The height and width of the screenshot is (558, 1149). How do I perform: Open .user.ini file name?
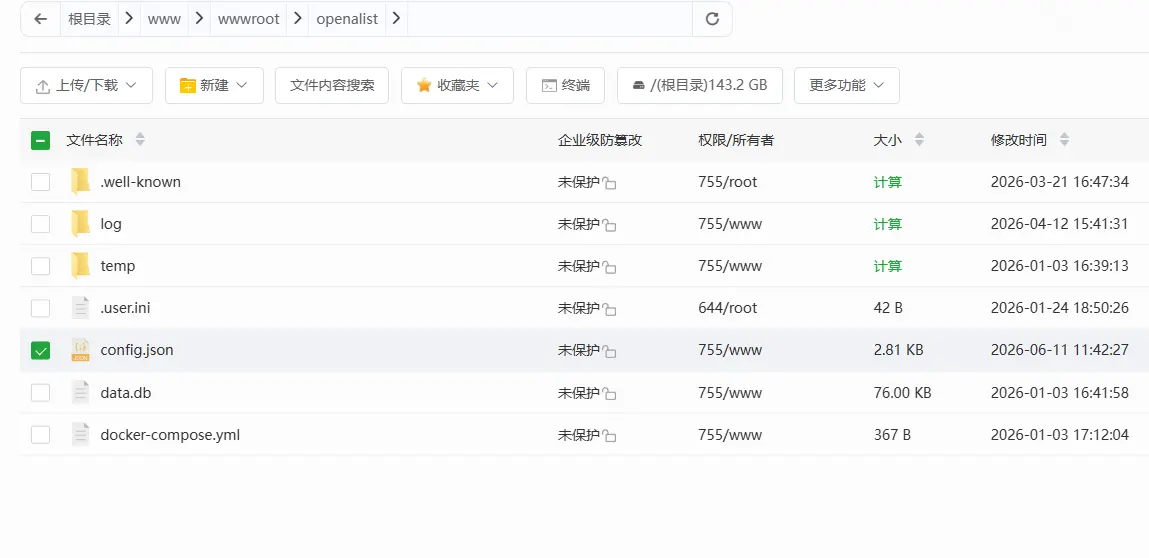click(x=125, y=308)
